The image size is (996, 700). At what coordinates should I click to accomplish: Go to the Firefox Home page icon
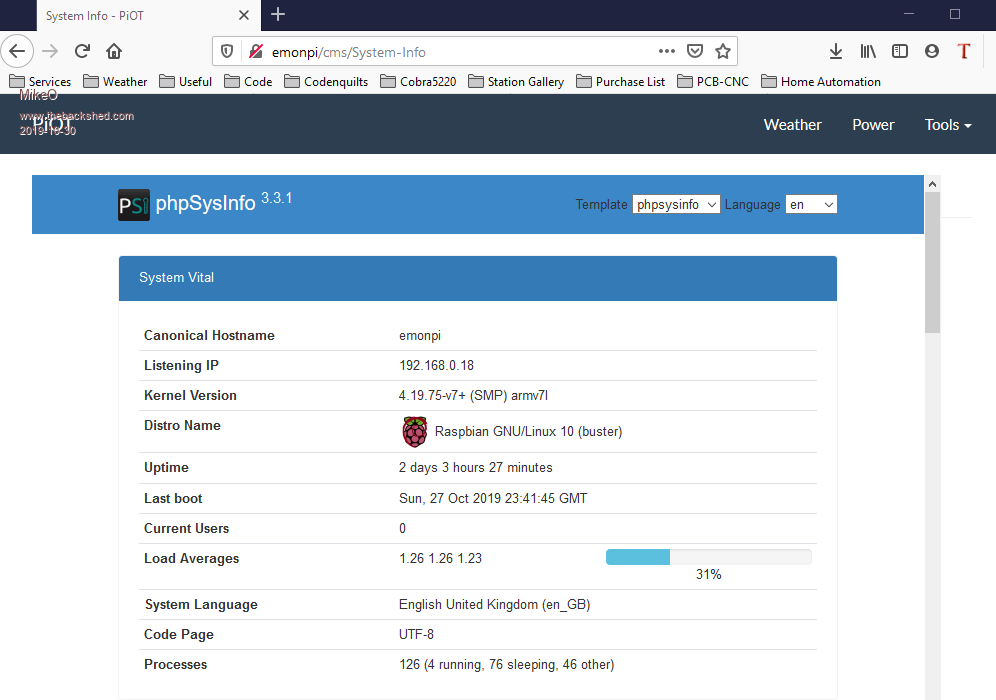point(114,51)
